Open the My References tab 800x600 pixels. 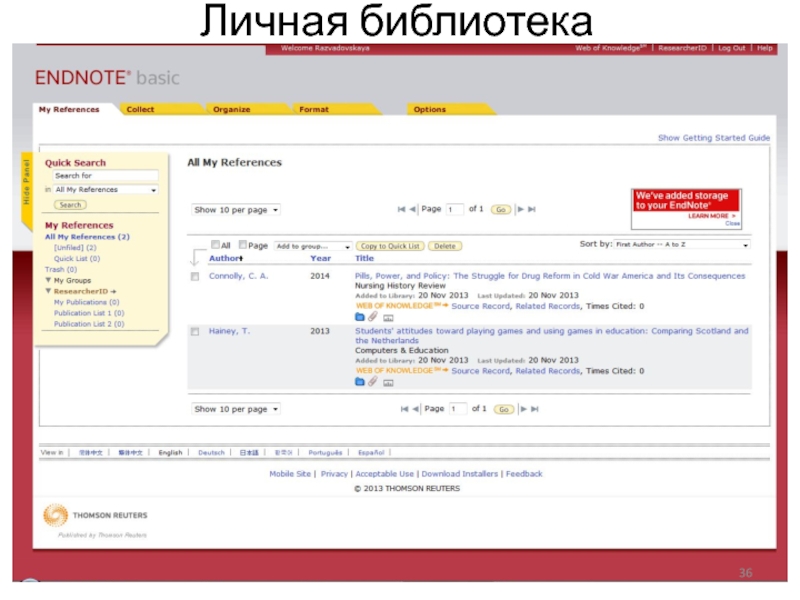point(69,109)
